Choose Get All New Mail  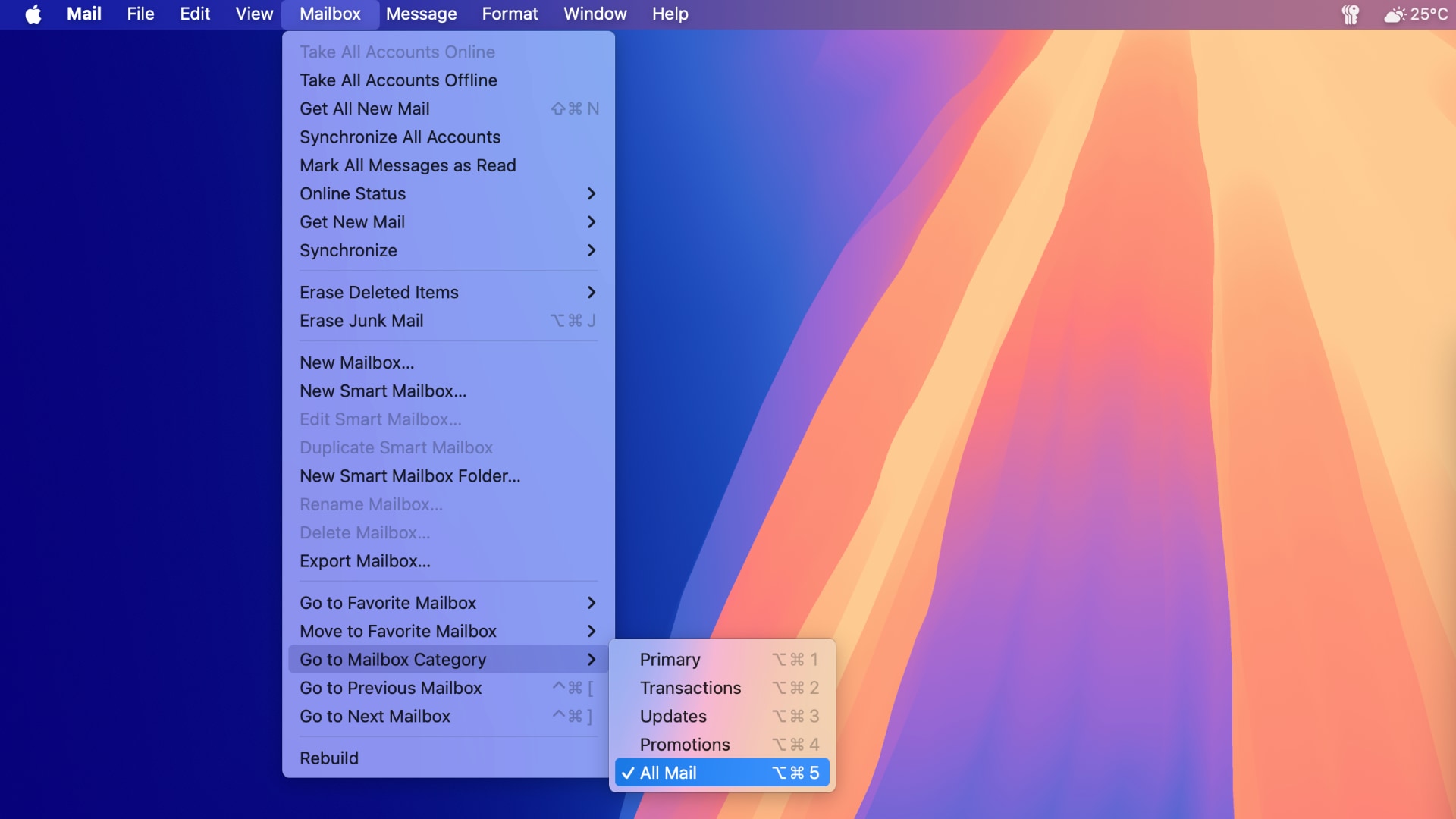[447, 109]
